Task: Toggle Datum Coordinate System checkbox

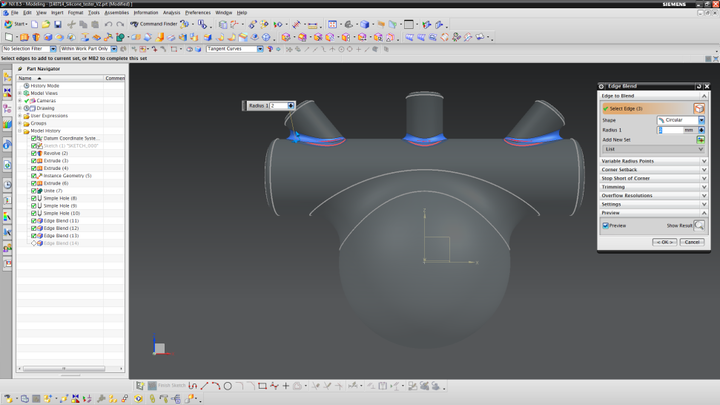Action: (x=34, y=138)
